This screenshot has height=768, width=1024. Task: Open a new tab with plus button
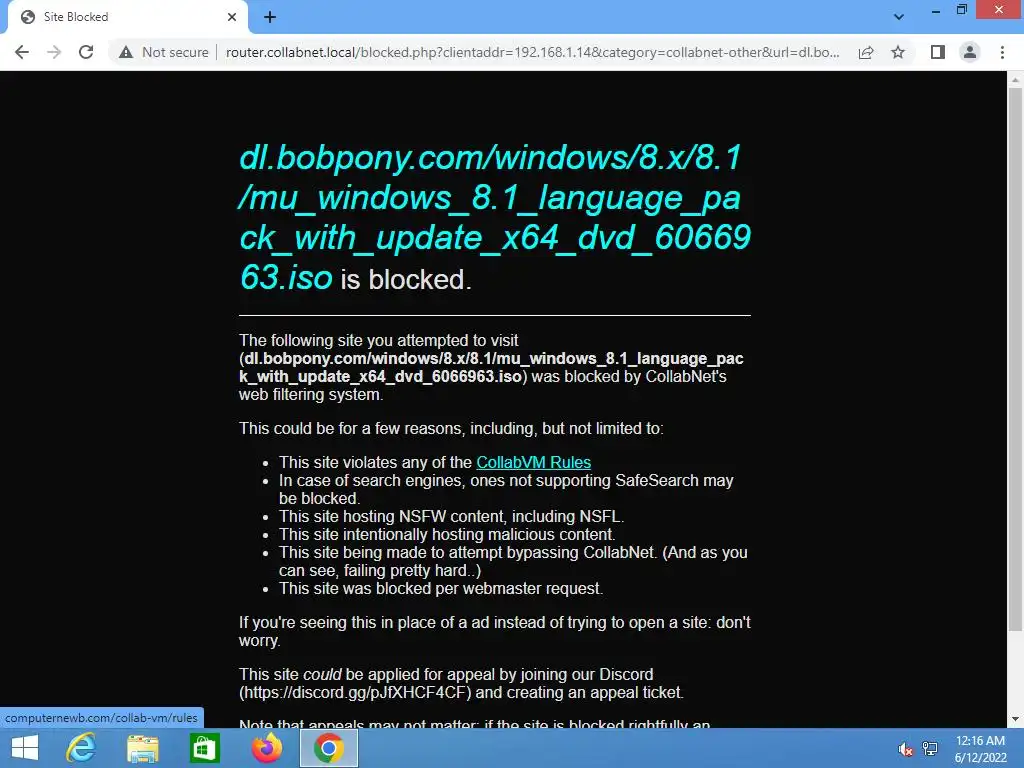point(270,17)
